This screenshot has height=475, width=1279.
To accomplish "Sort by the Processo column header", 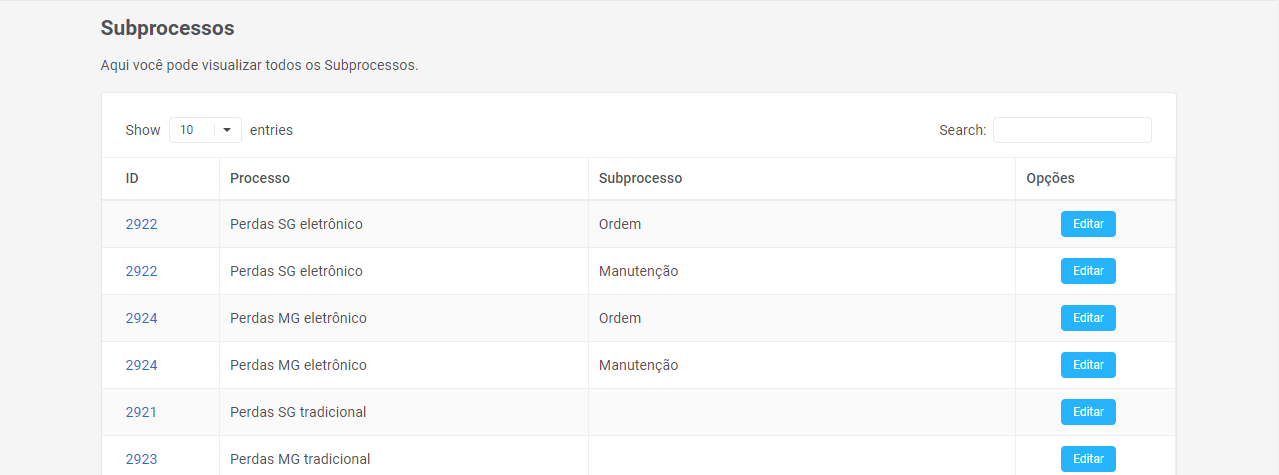I will (260, 178).
